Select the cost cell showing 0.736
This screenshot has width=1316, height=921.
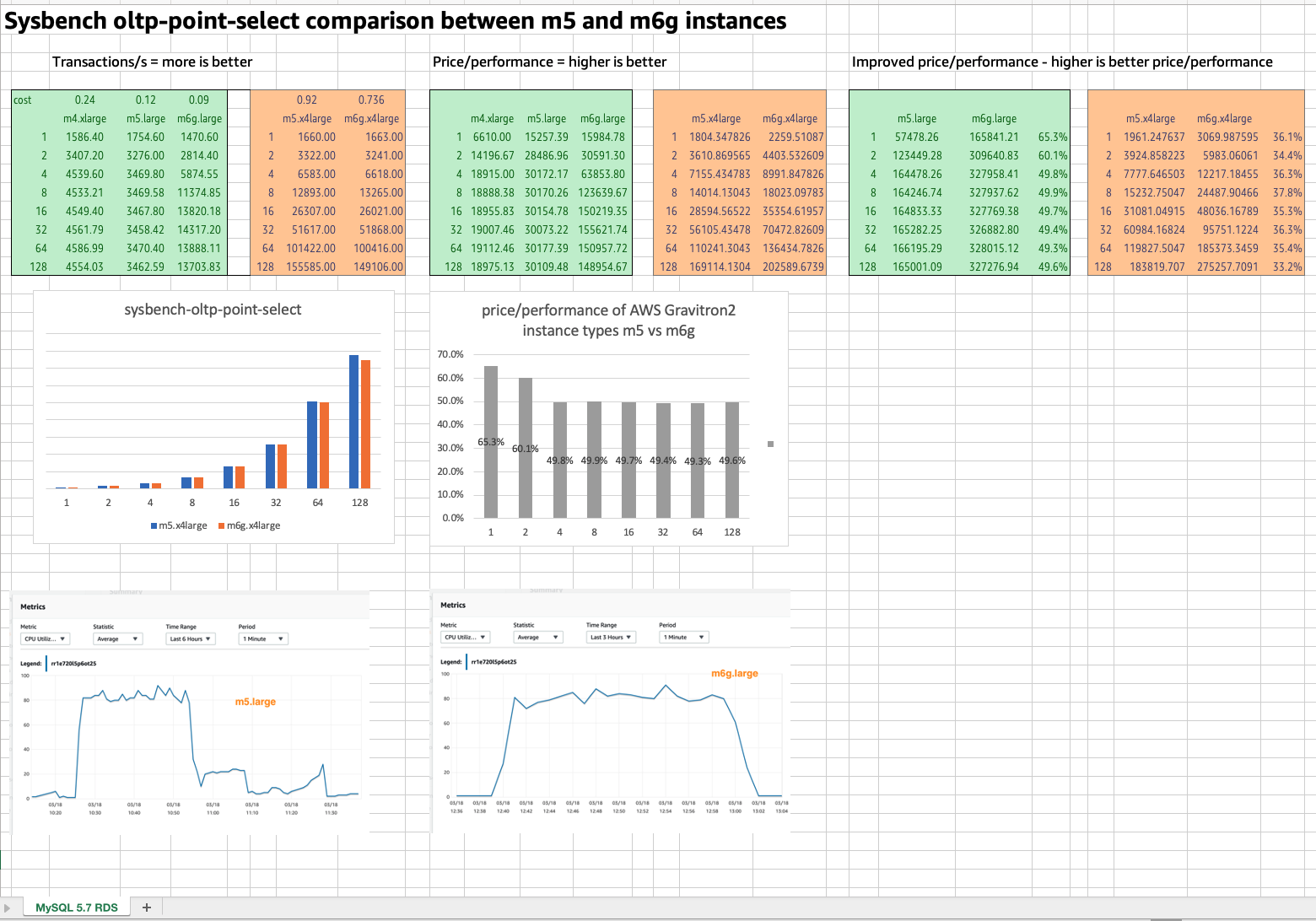click(371, 100)
